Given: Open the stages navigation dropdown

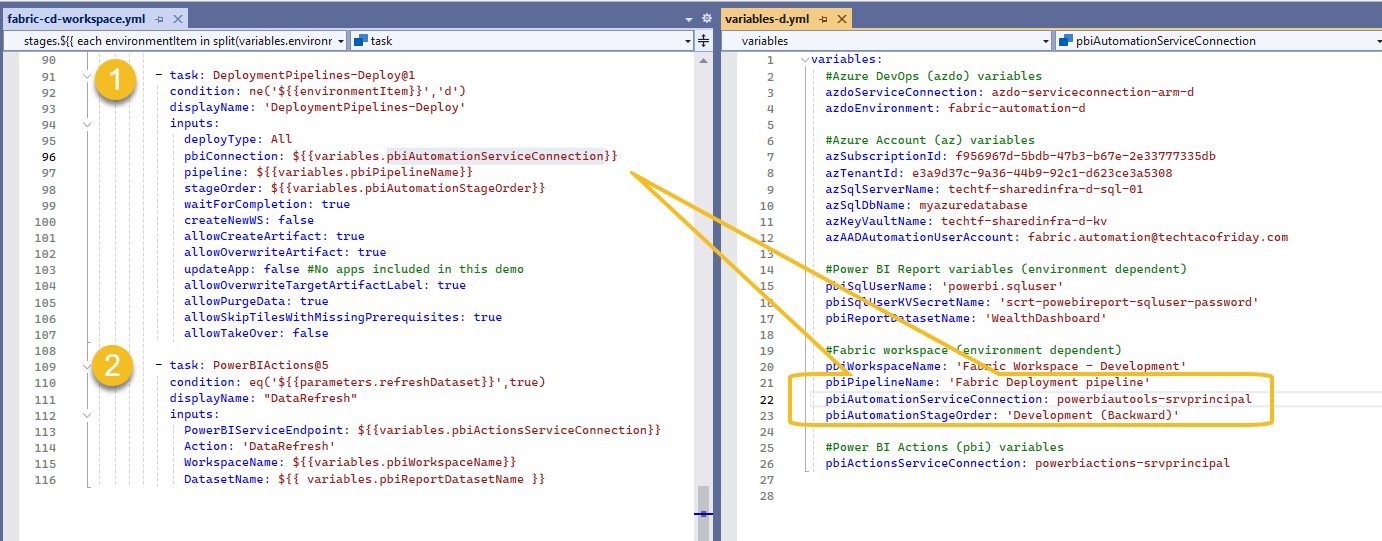Looking at the screenshot, I should (x=341, y=41).
